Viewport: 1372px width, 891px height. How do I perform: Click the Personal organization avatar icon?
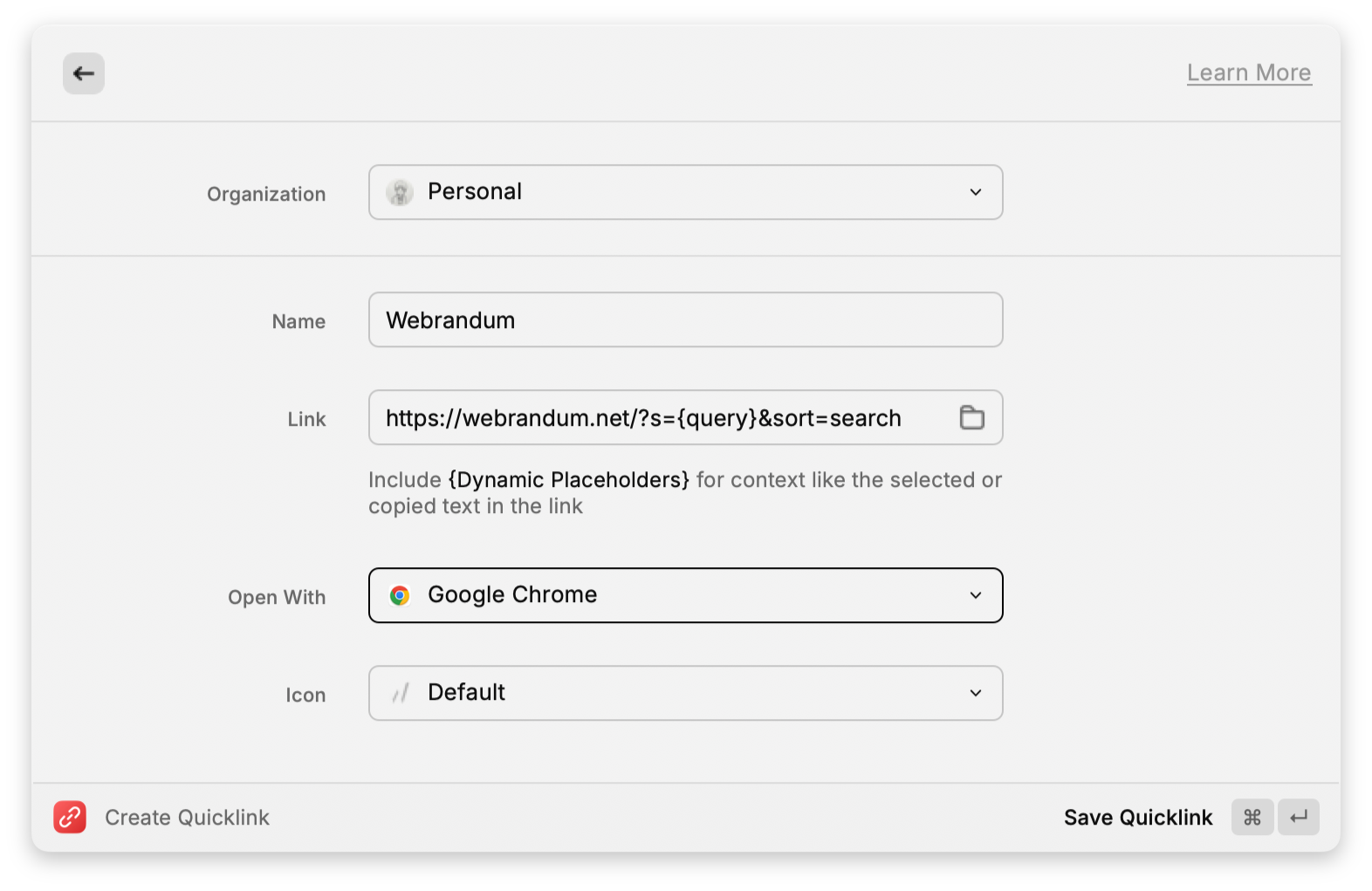[x=400, y=192]
